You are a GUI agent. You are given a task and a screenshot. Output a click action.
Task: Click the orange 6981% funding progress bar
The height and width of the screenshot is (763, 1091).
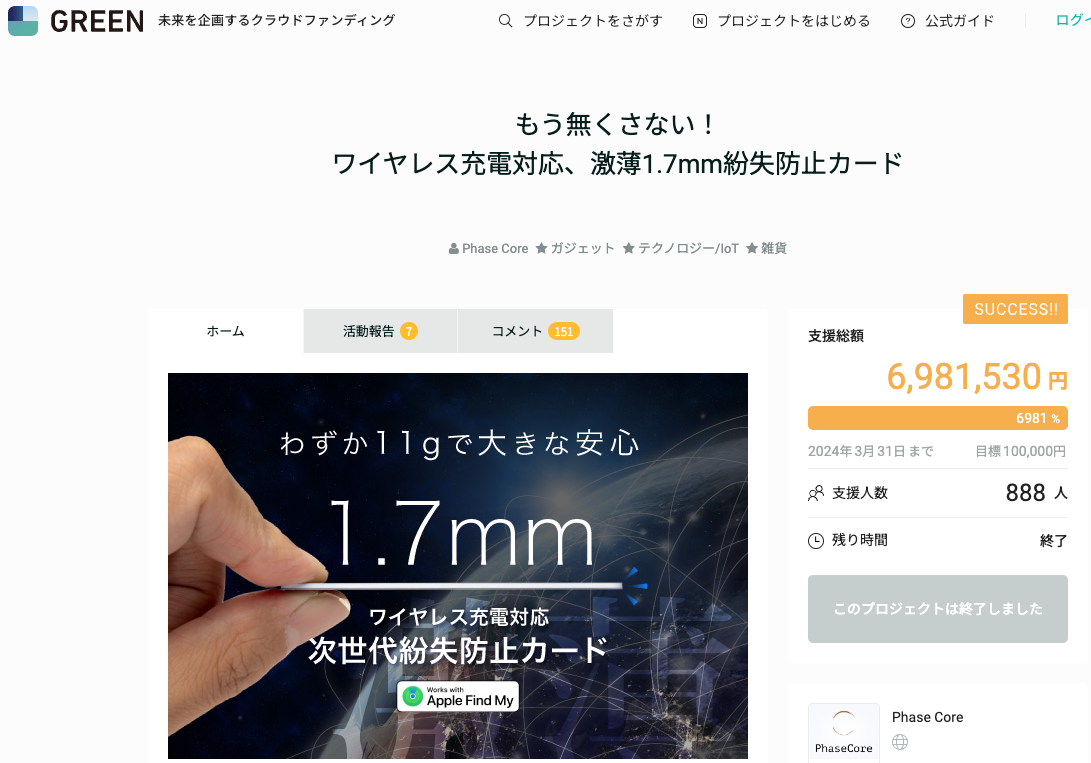click(x=937, y=418)
